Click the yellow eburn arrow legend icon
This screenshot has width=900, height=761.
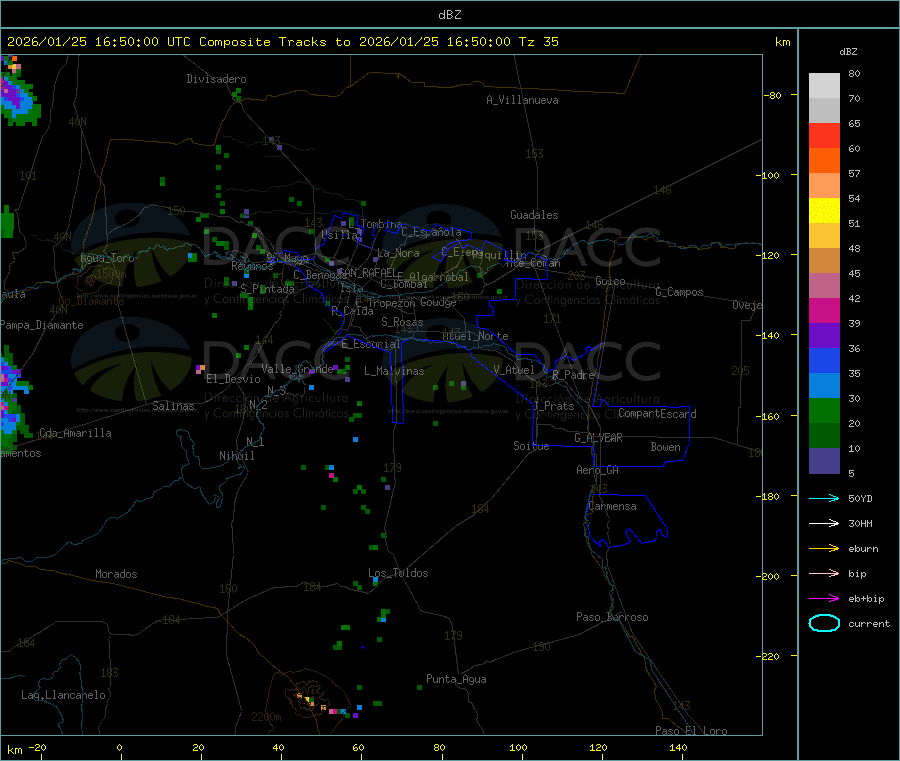click(824, 548)
